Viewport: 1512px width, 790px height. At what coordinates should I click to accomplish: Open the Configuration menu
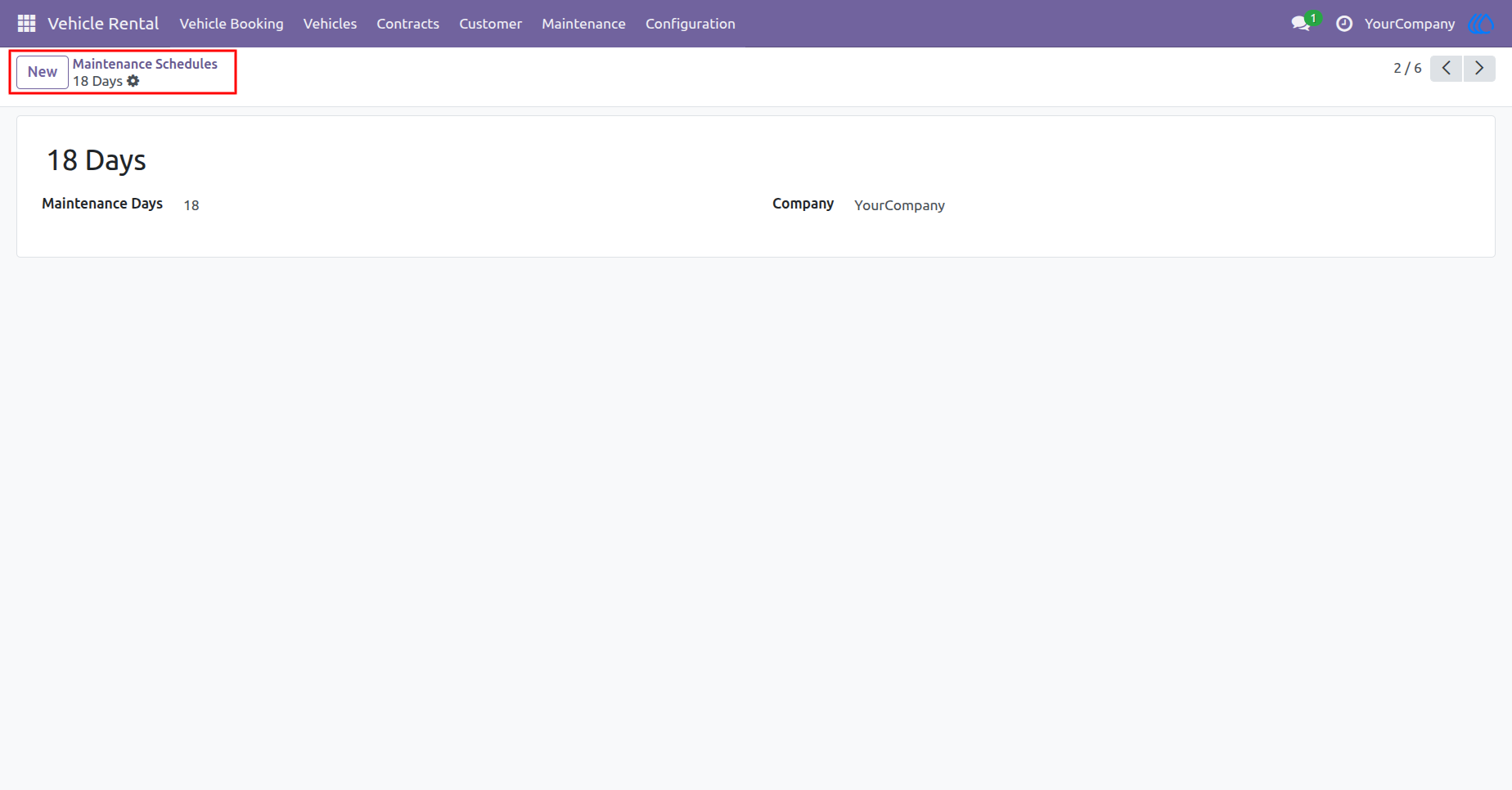pos(690,24)
